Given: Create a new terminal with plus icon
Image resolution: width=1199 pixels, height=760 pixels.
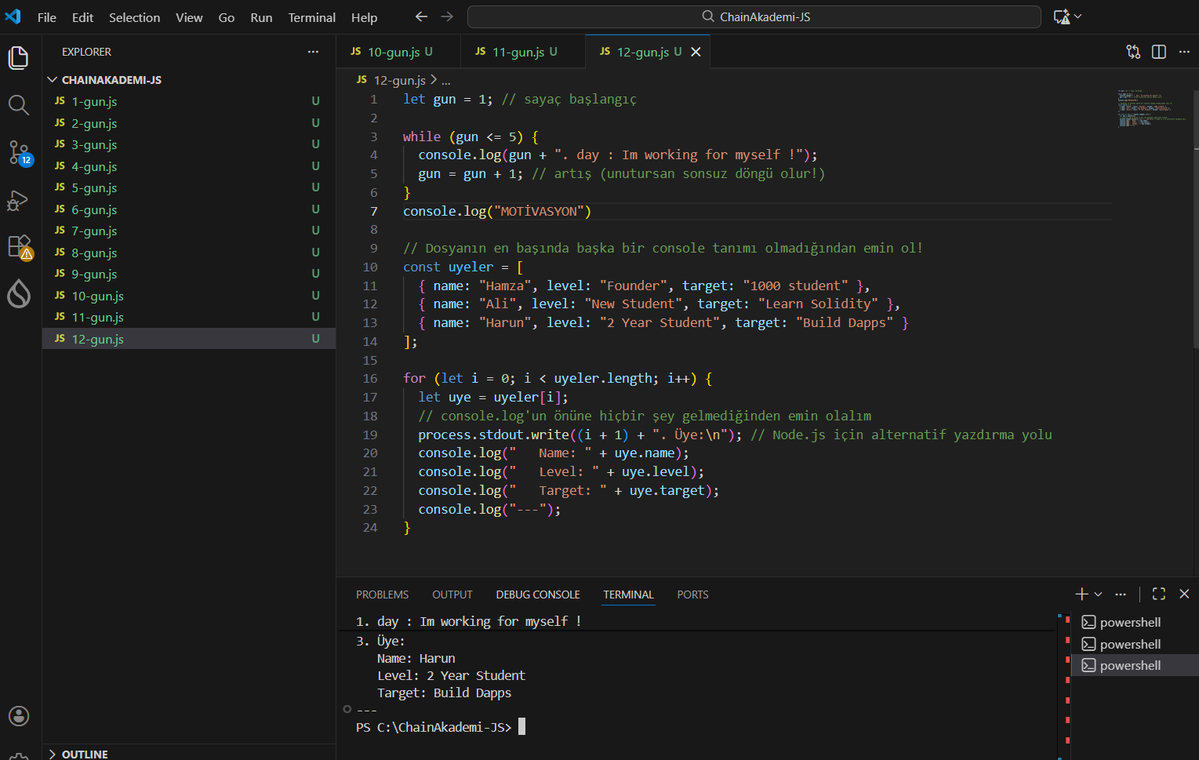Looking at the screenshot, I should [1081, 594].
